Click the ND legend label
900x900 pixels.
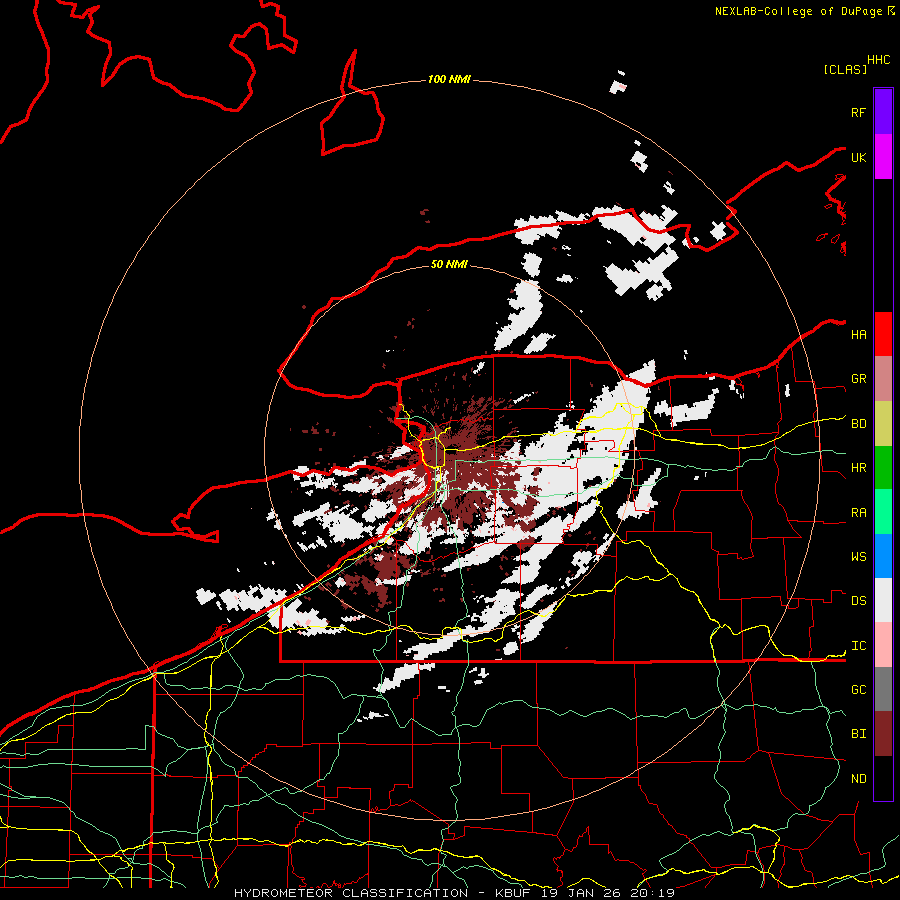[858, 779]
